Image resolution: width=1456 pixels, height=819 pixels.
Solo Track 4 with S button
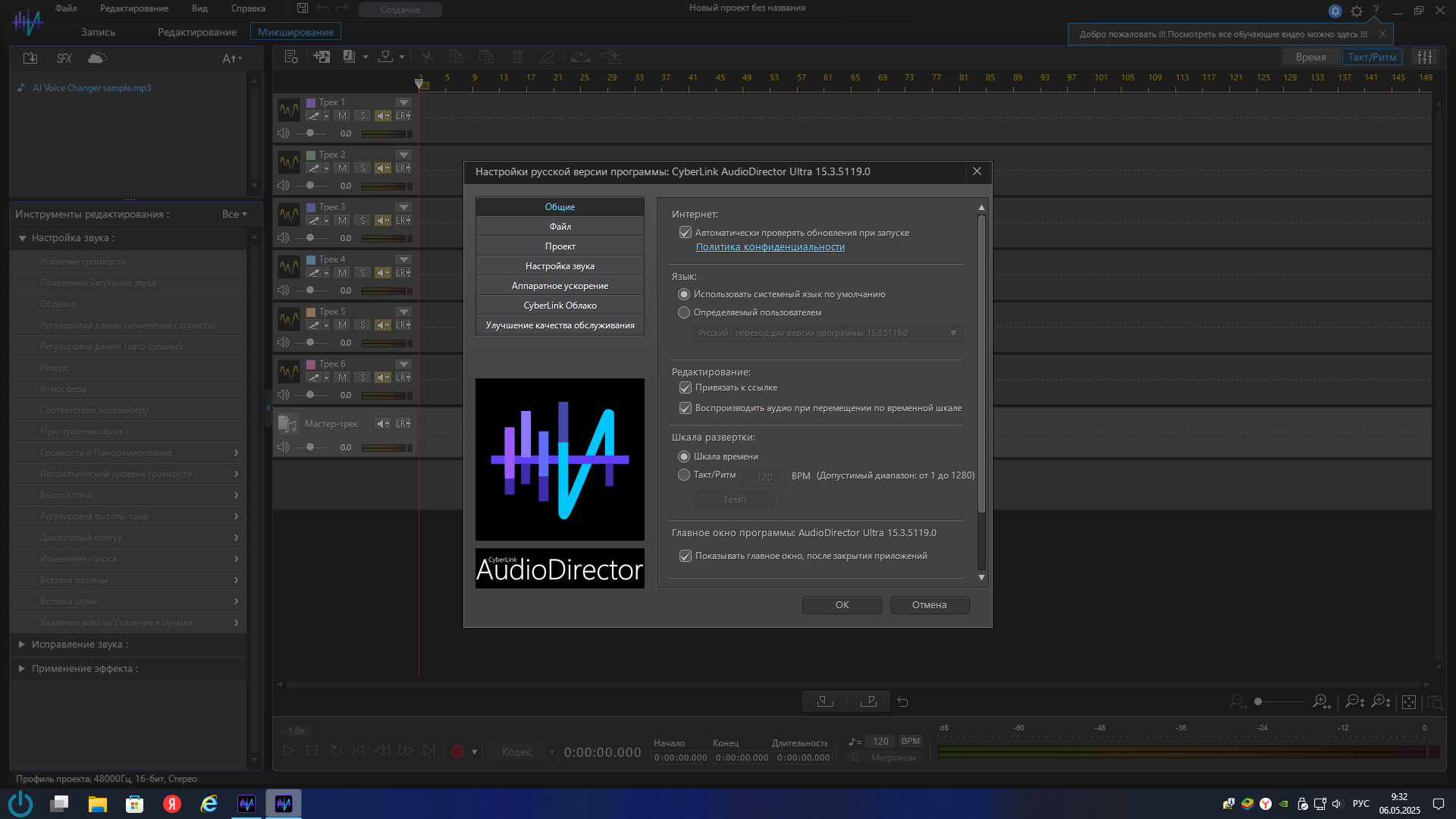click(362, 273)
